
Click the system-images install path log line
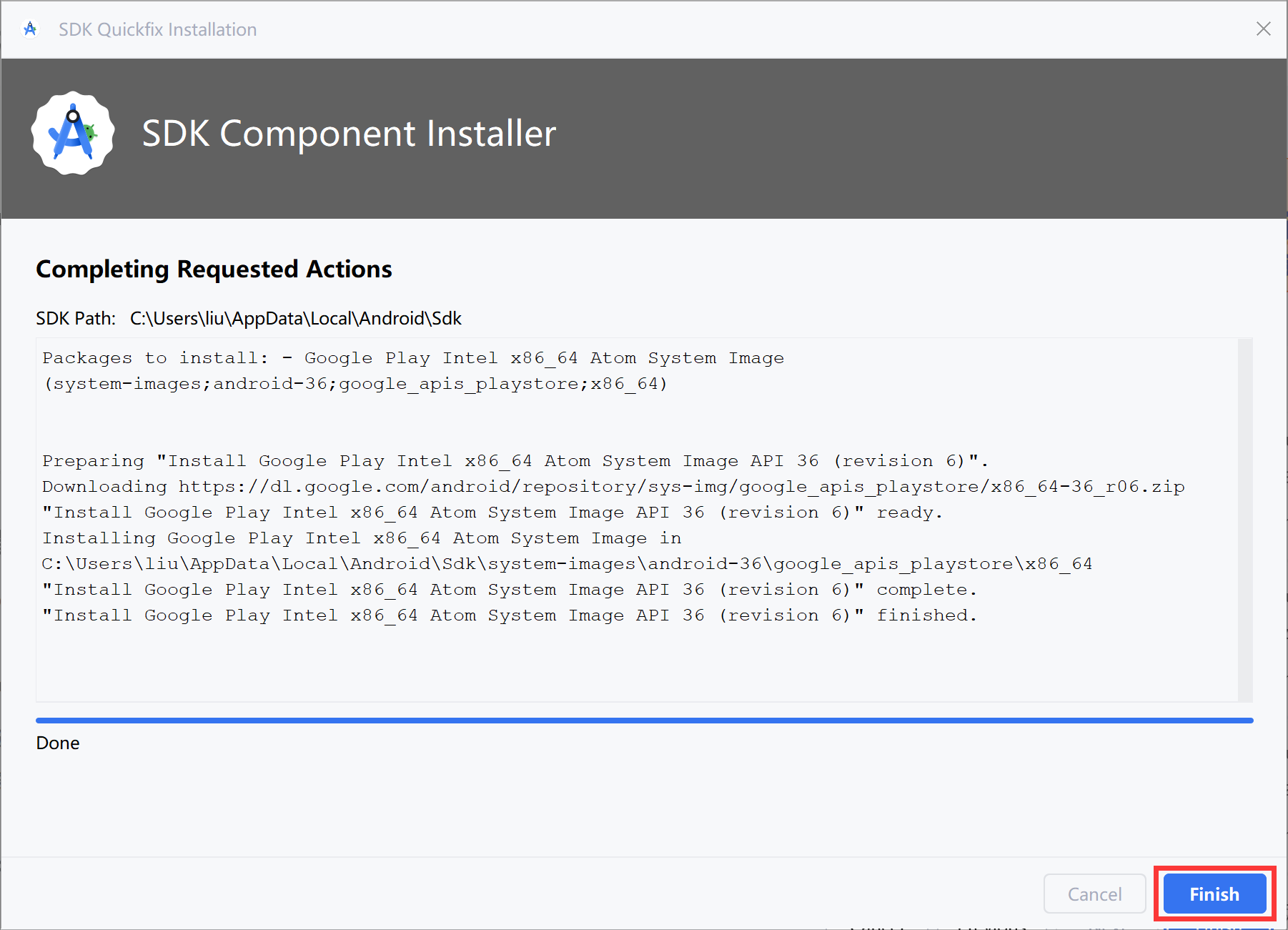[x=566, y=564]
